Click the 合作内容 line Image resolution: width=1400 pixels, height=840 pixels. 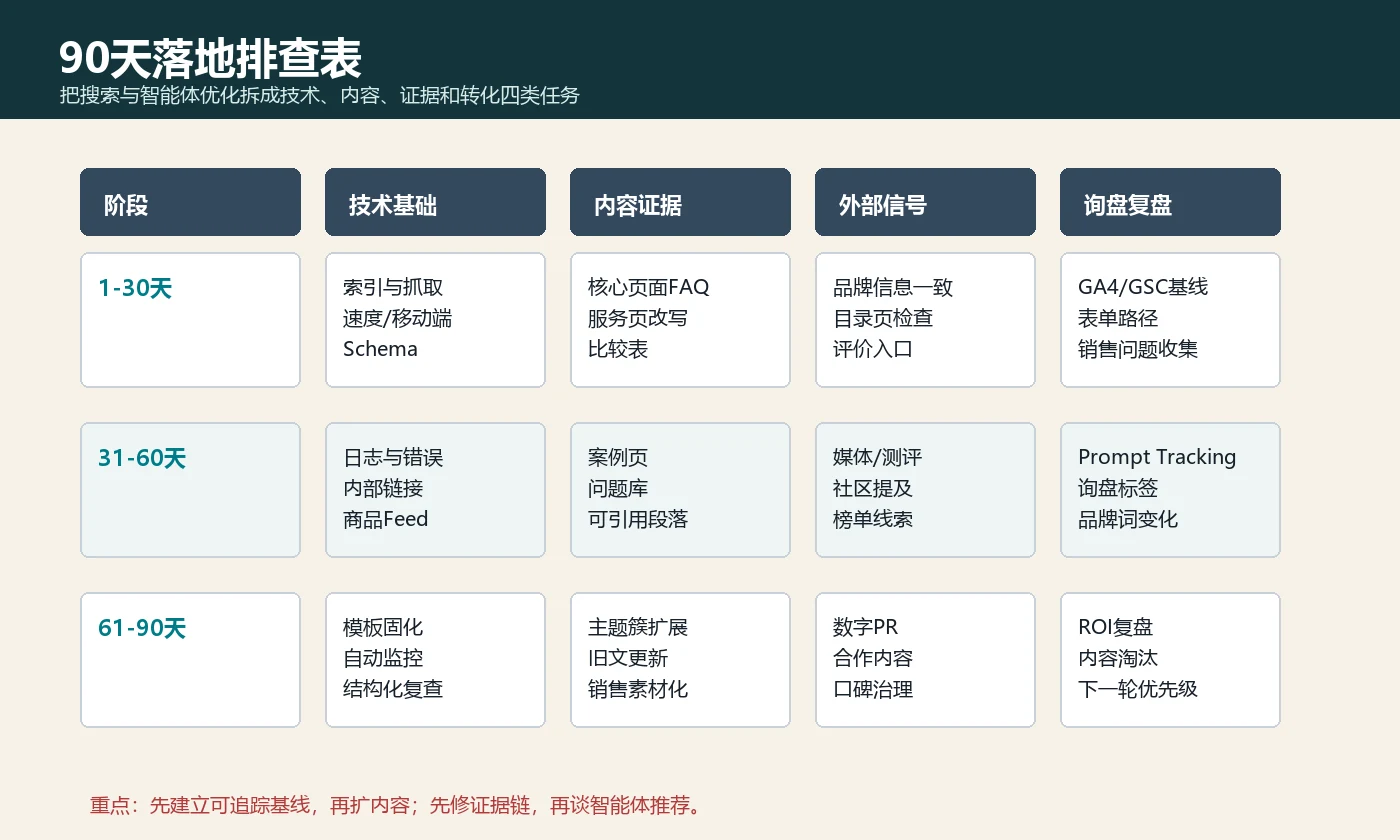(x=873, y=658)
